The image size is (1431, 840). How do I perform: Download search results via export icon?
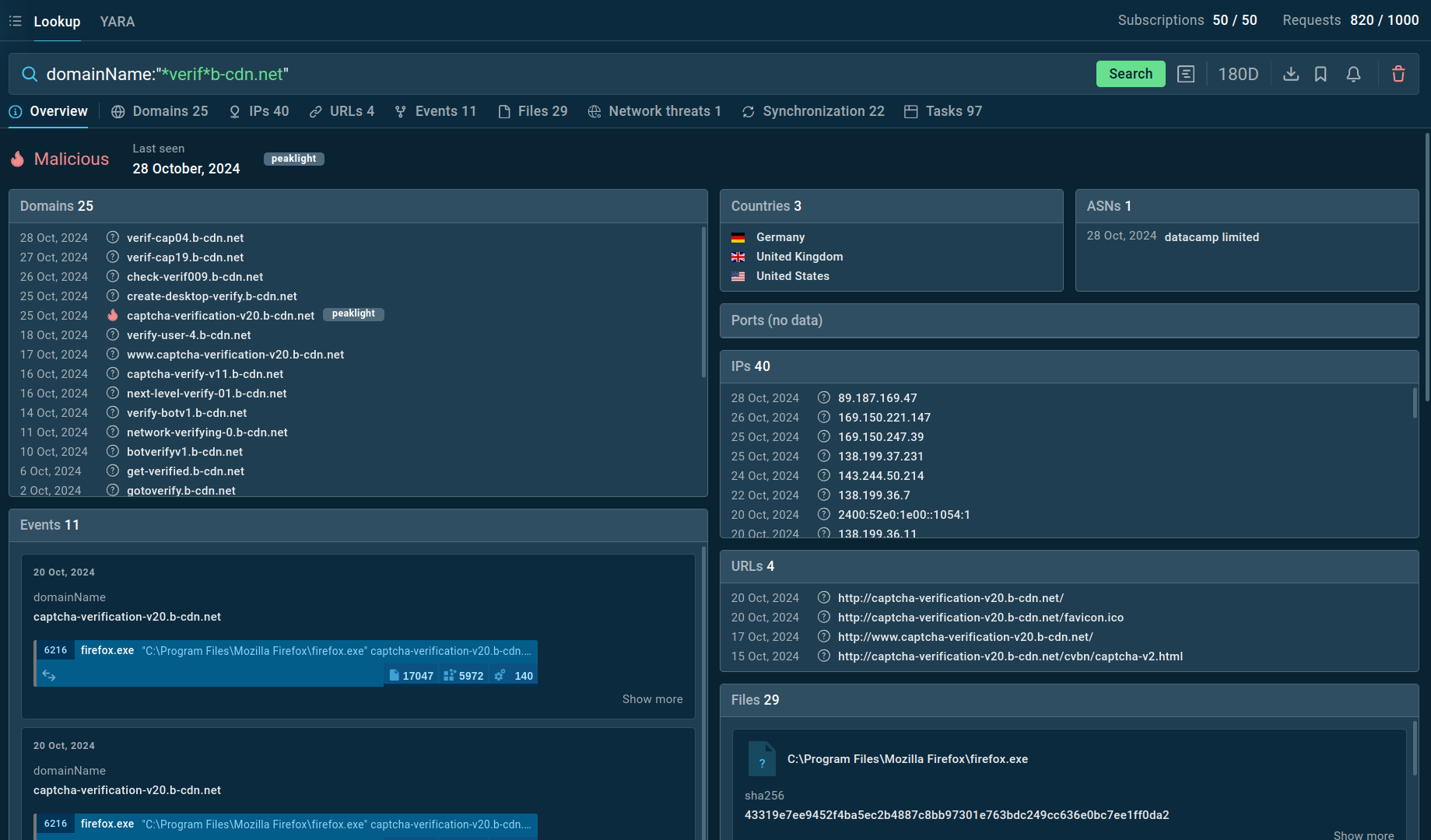coord(1291,74)
